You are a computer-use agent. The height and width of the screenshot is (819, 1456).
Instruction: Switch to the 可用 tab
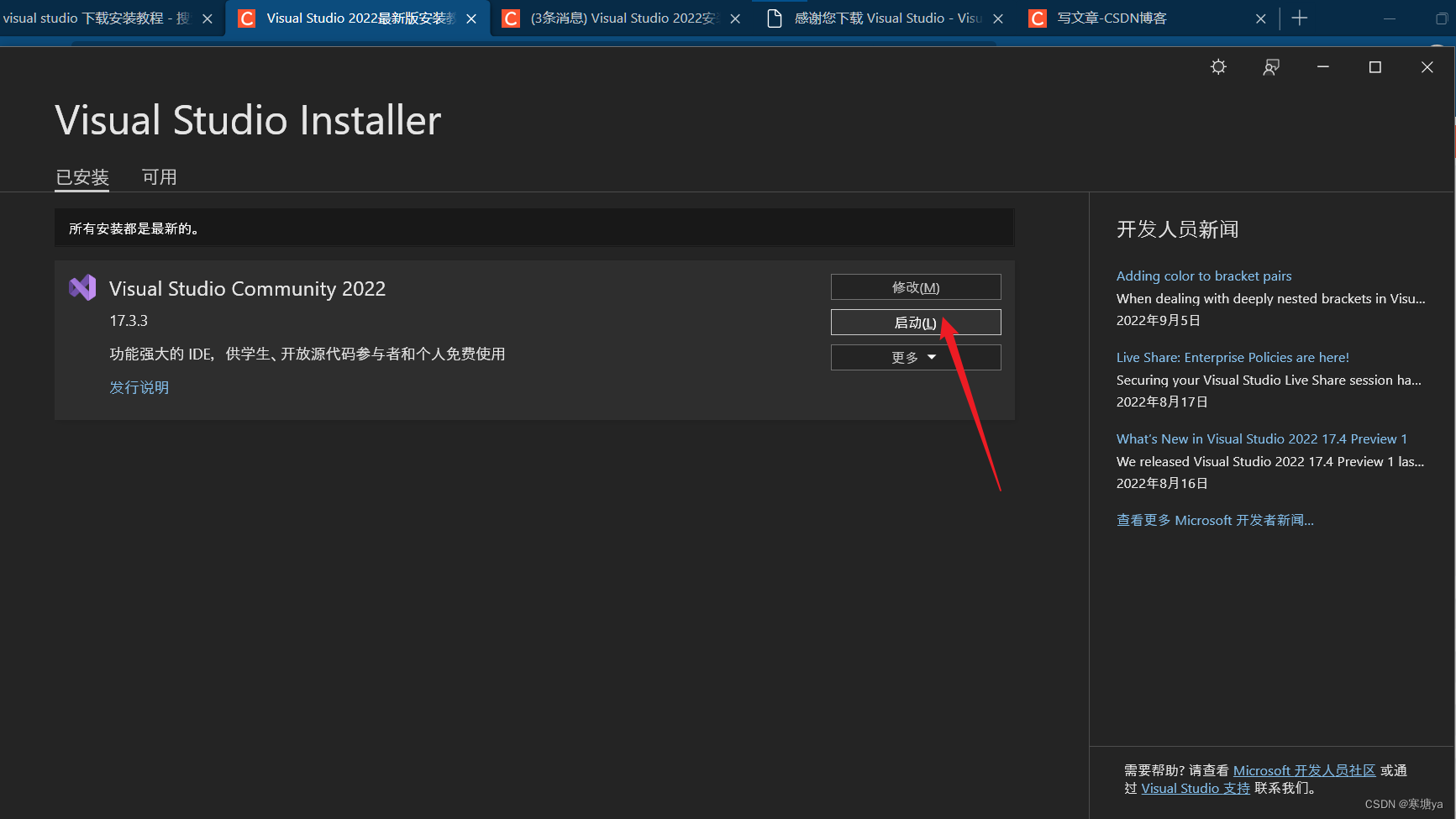160,177
